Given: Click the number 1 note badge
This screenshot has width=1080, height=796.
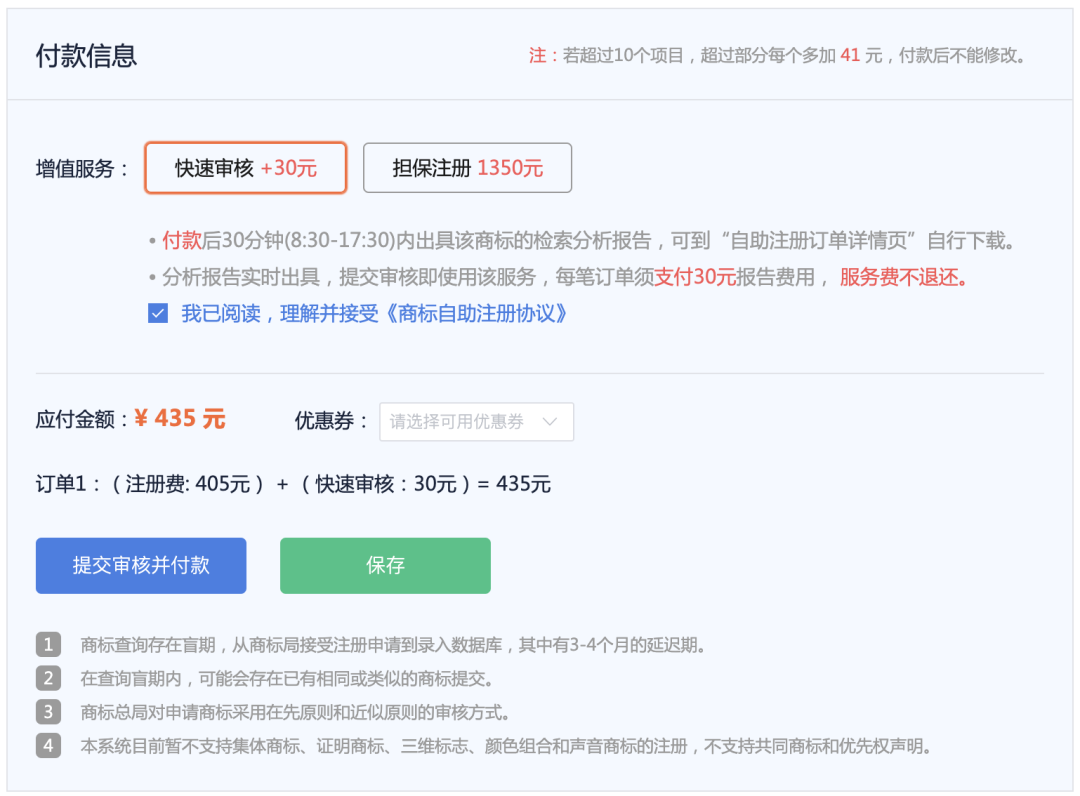Looking at the screenshot, I should tap(48, 644).
